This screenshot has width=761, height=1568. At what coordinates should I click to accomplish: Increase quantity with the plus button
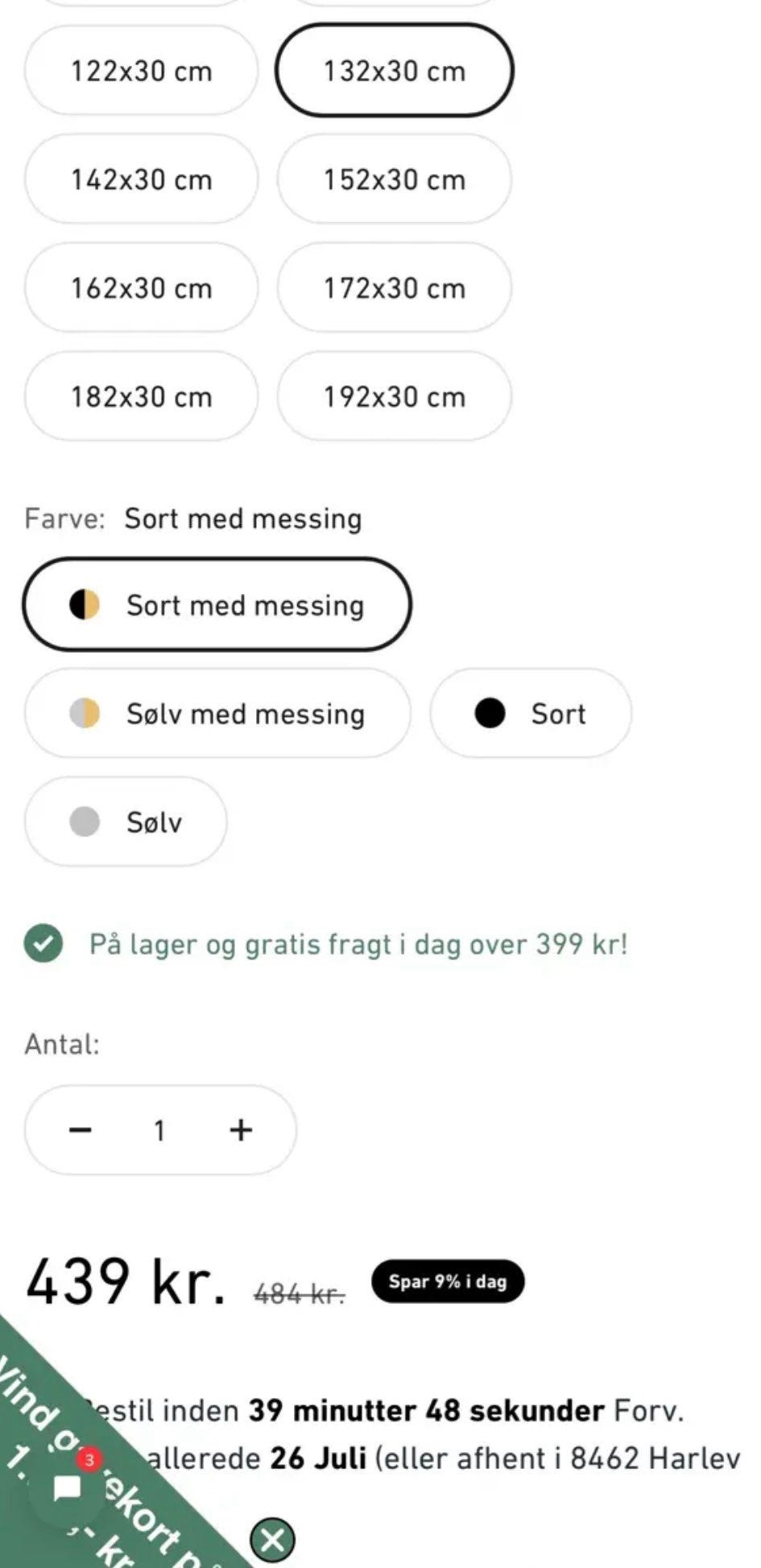[x=241, y=1130]
